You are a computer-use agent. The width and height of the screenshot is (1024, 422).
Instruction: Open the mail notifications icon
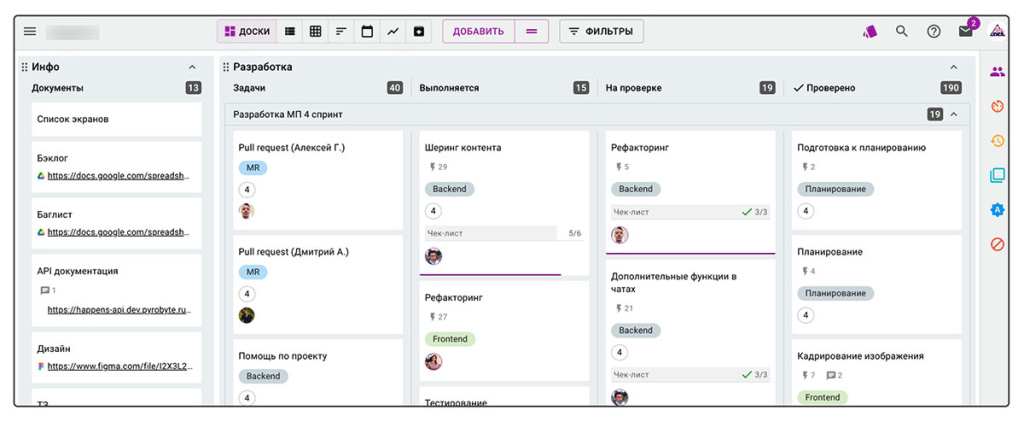(965, 31)
